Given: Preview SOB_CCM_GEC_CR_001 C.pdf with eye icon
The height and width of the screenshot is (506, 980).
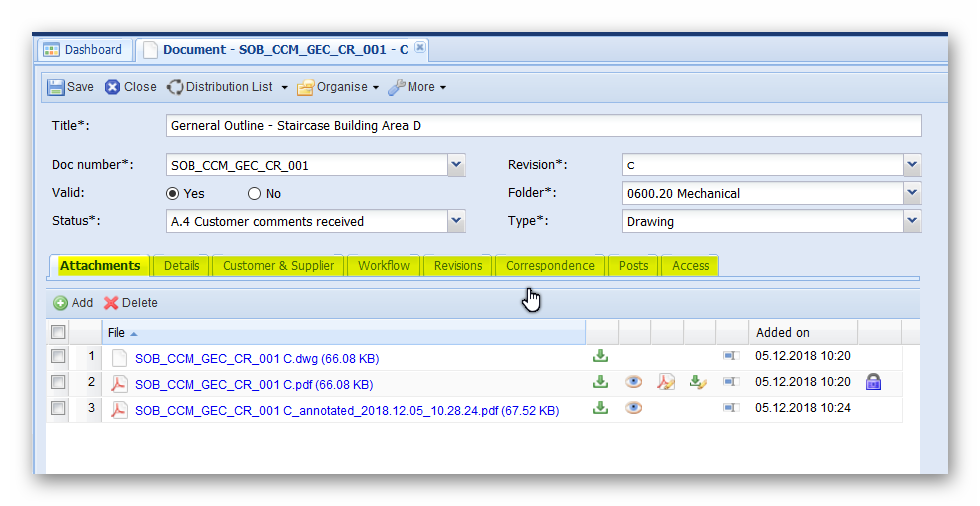Looking at the screenshot, I should [x=633, y=382].
